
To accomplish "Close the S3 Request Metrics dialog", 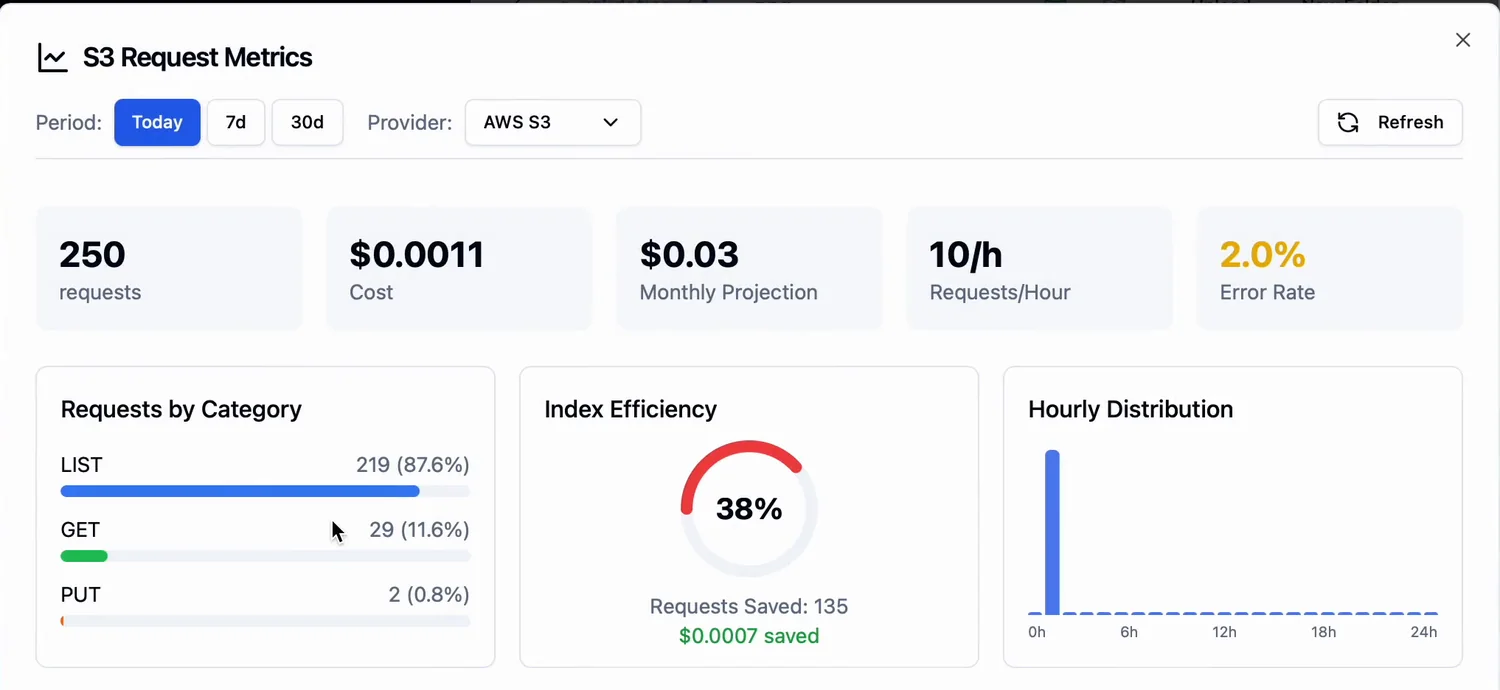I will [x=1463, y=40].
